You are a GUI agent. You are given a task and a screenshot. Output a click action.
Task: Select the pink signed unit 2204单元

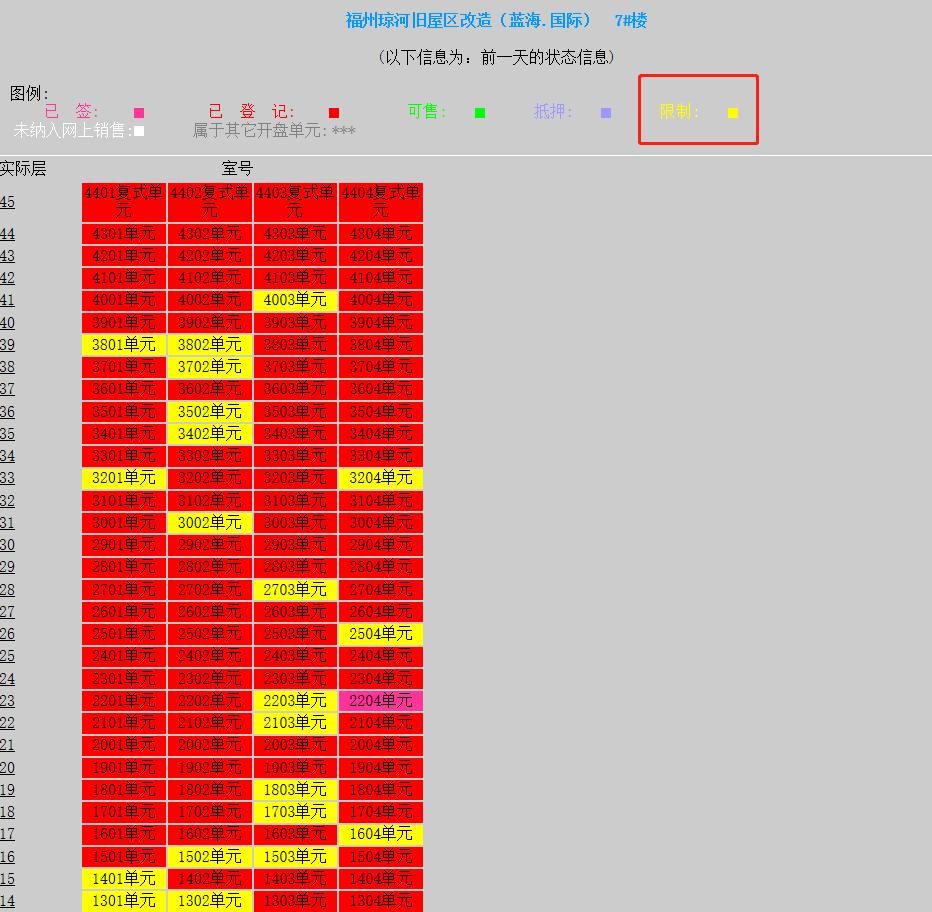380,700
